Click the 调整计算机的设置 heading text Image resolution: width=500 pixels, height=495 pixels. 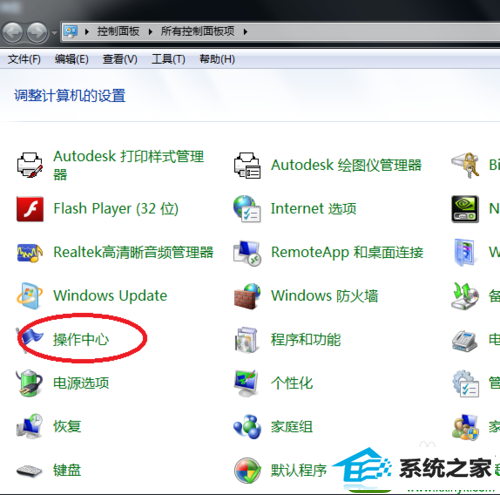point(70,96)
